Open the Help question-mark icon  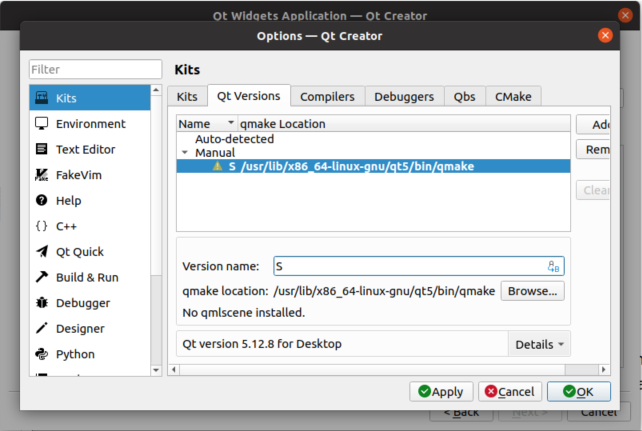click(41, 200)
